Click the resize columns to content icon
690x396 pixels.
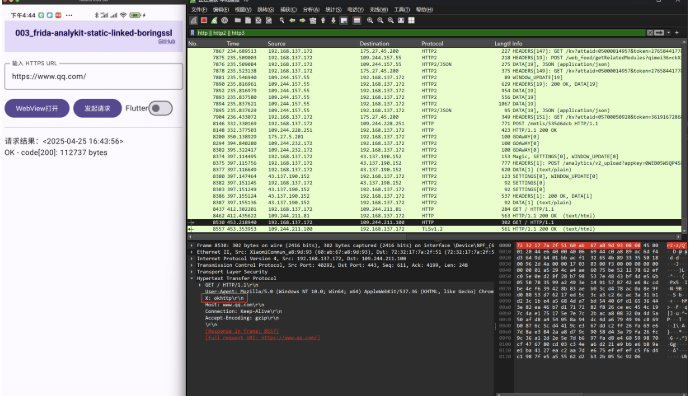click(x=401, y=20)
